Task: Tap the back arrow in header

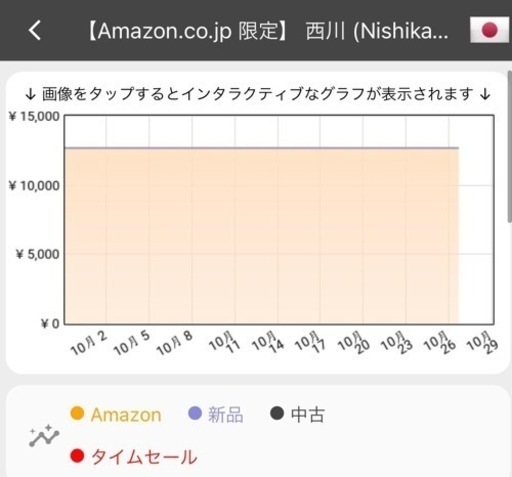Action: [x=35, y=30]
